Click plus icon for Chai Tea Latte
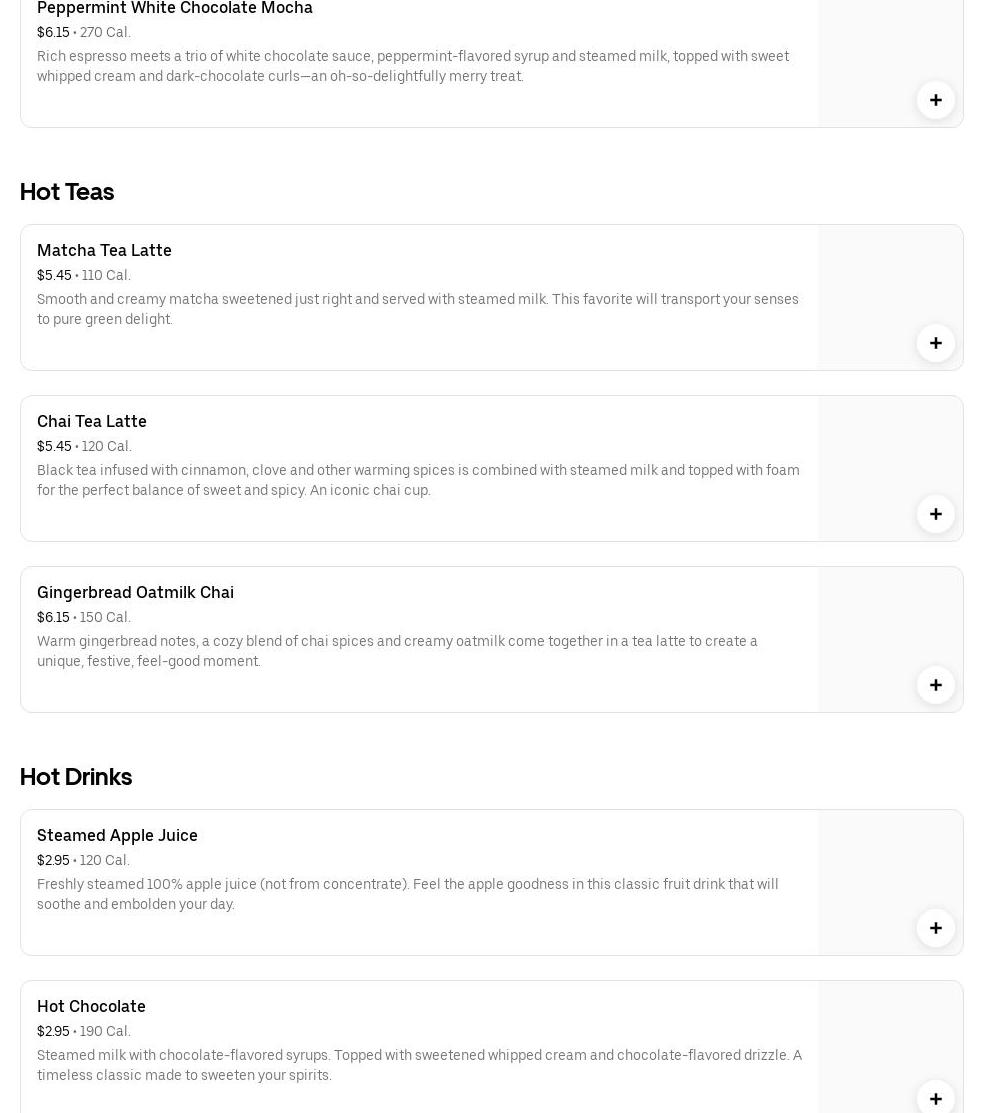Image resolution: width=984 pixels, height=1113 pixels. point(935,514)
